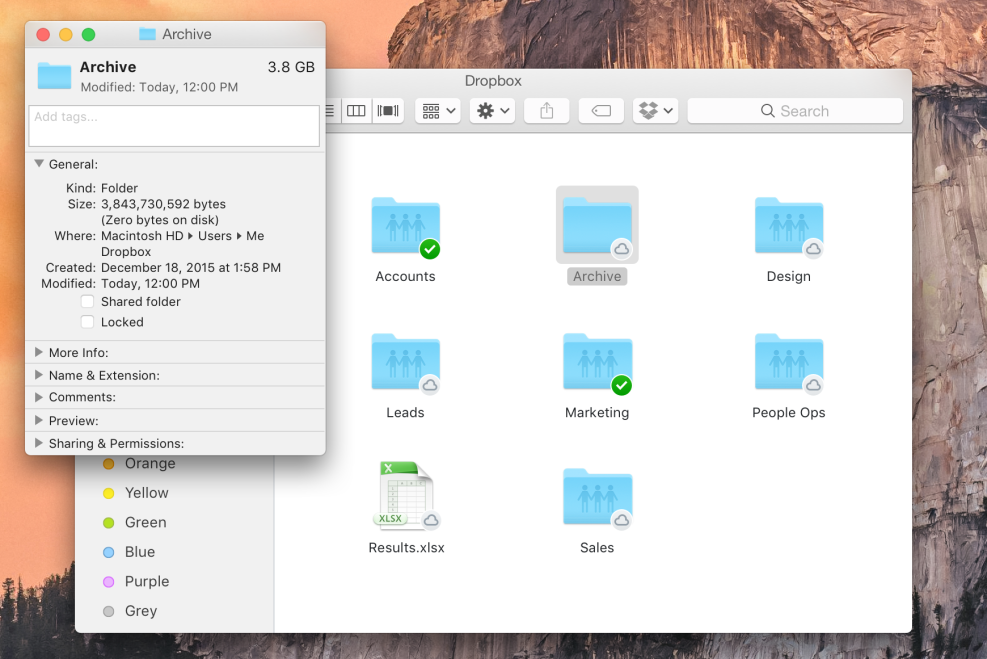Switch to Cover Flow view
The image size is (987, 659).
[x=388, y=110]
